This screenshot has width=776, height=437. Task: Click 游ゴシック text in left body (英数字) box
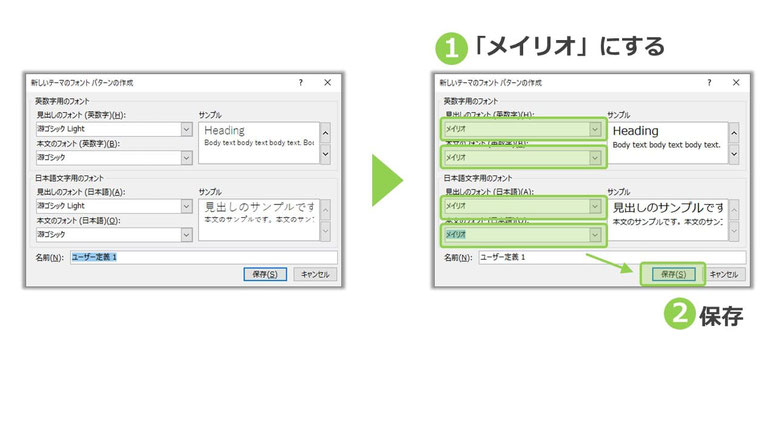click(x=51, y=158)
